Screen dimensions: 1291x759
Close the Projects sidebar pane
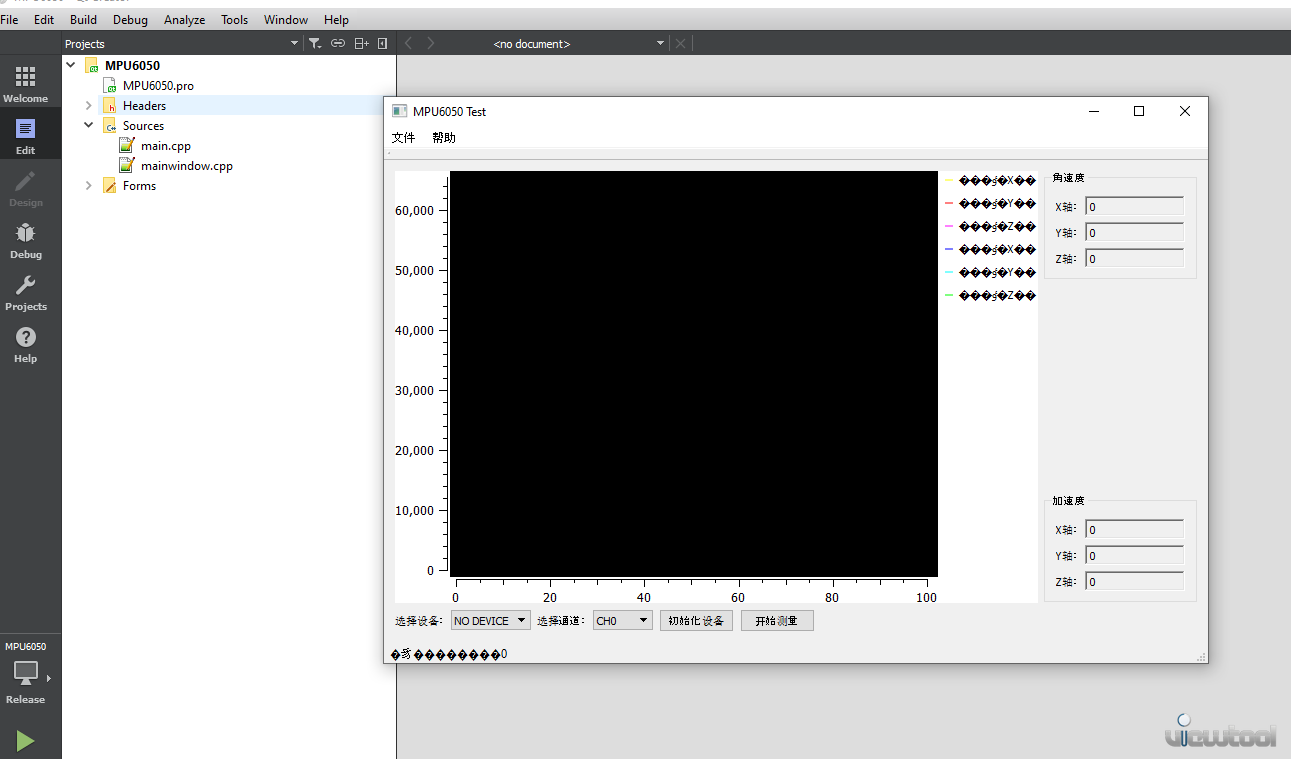(x=383, y=43)
